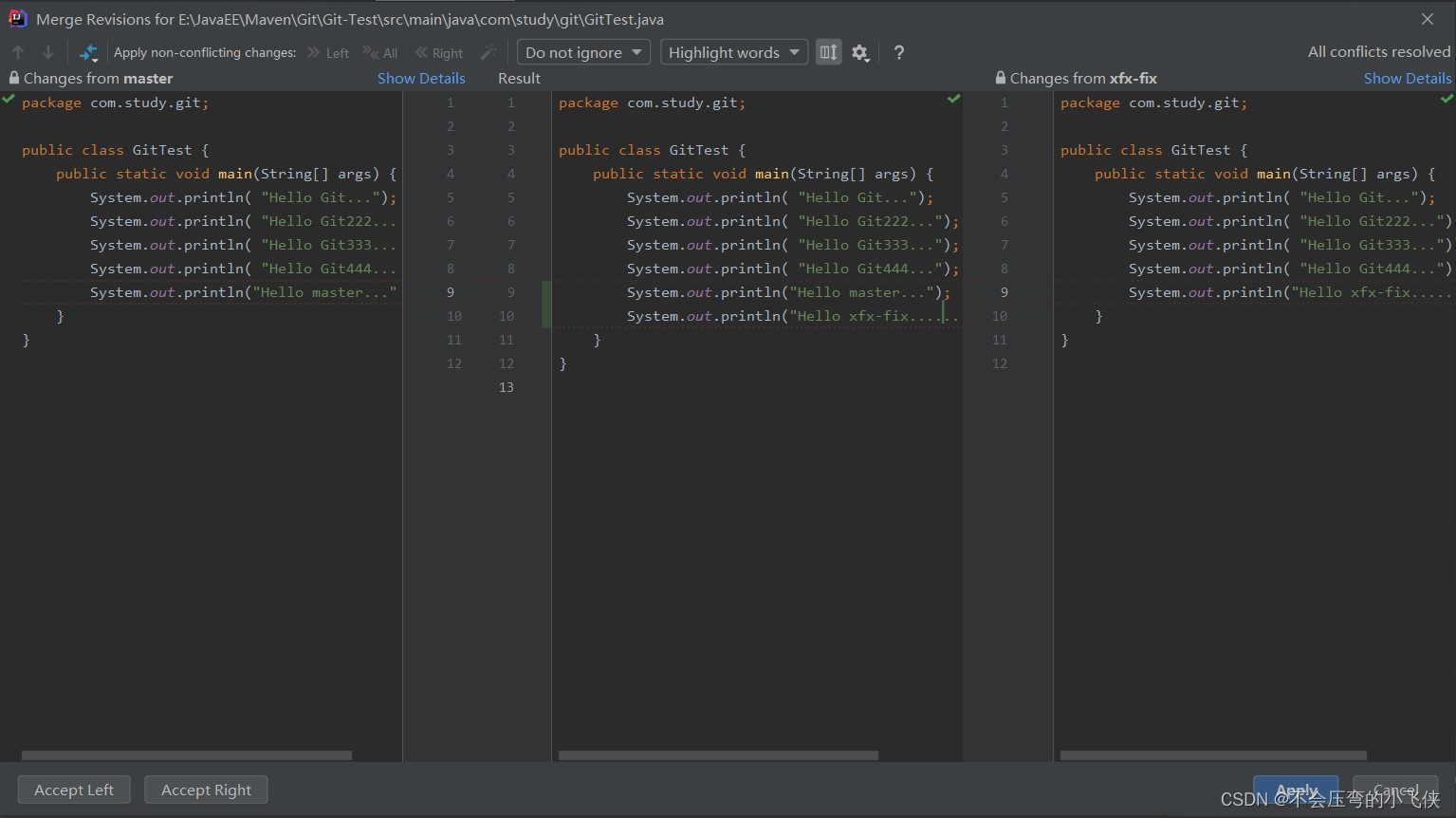Click 'Hello Git333' line in left pane
This screenshot has height=818, width=1456.
243,245
